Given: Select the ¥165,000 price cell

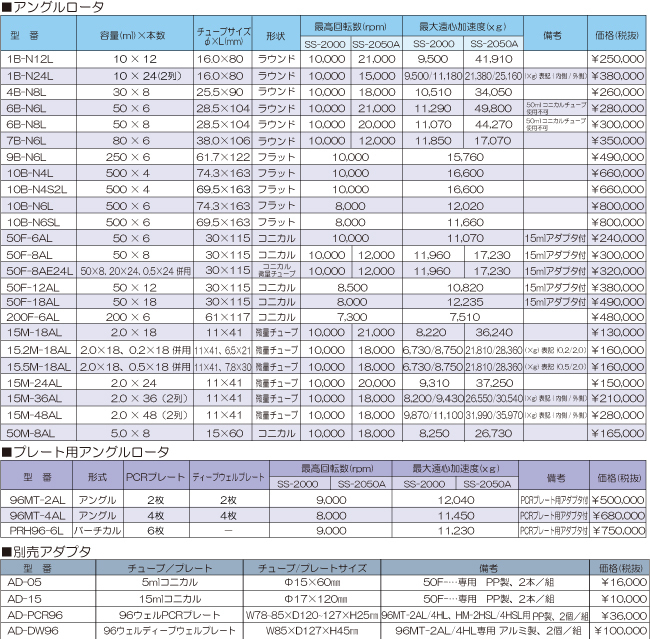Looking at the screenshot, I should (617, 433).
